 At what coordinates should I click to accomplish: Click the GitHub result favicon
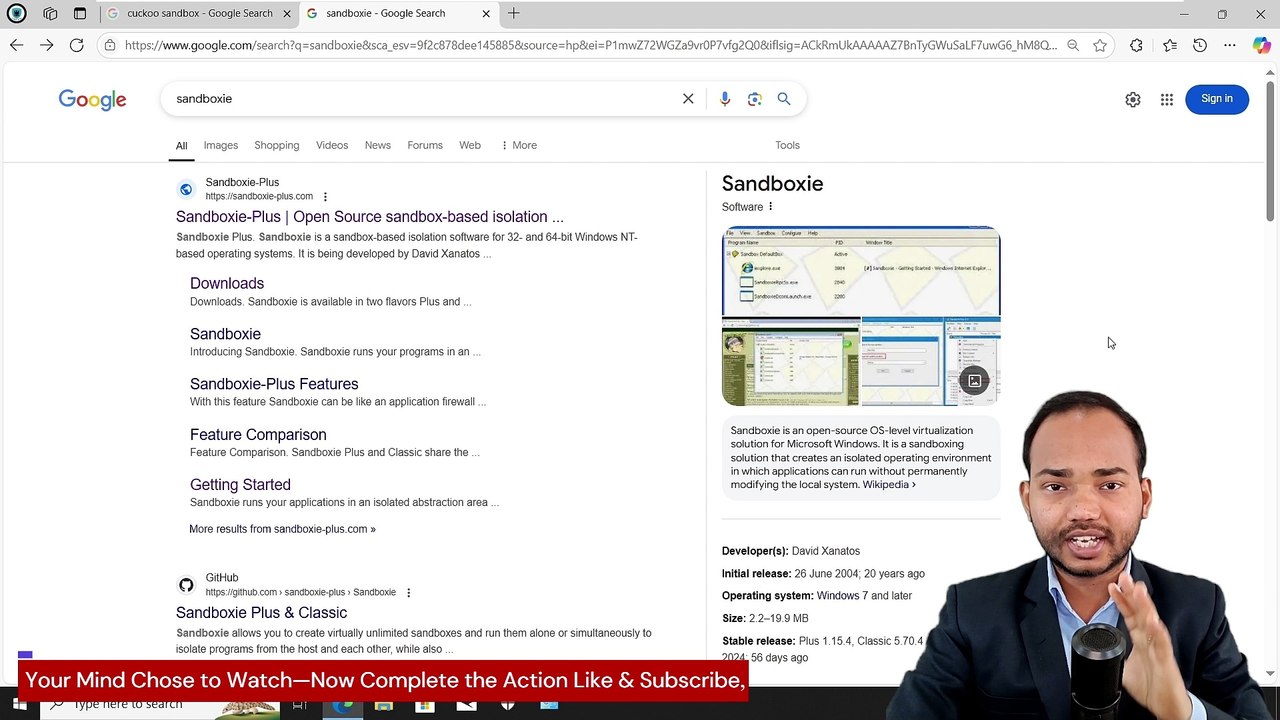[186, 585]
